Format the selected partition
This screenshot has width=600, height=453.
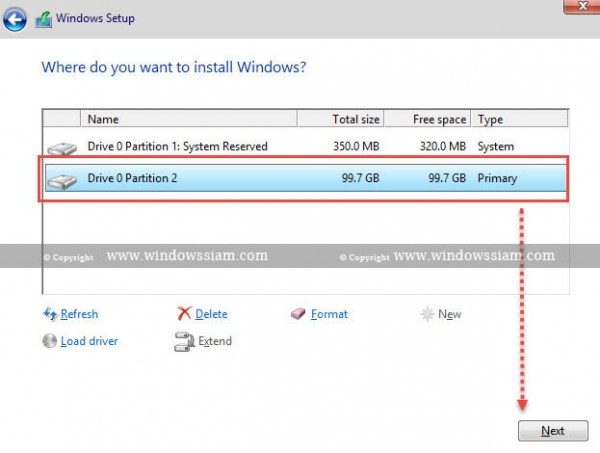329,314
